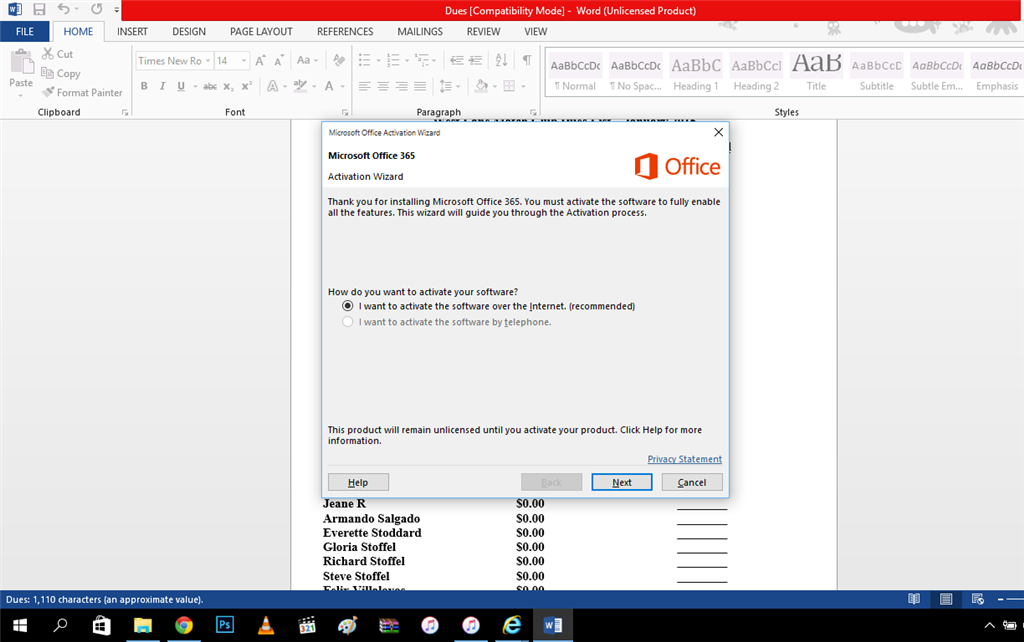Click Decrease Indent icon
Screen dimensions: 1024x642
click(456, 60)
